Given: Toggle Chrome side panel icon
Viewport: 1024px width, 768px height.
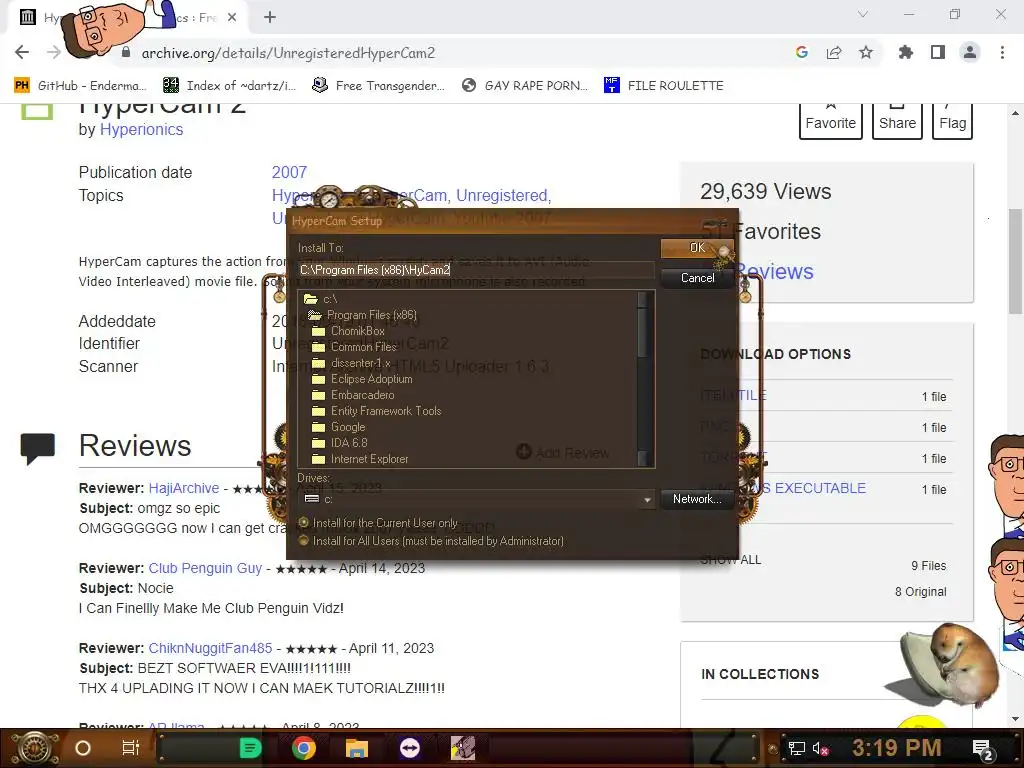Looking at the screenshot, I should point(938,53).
